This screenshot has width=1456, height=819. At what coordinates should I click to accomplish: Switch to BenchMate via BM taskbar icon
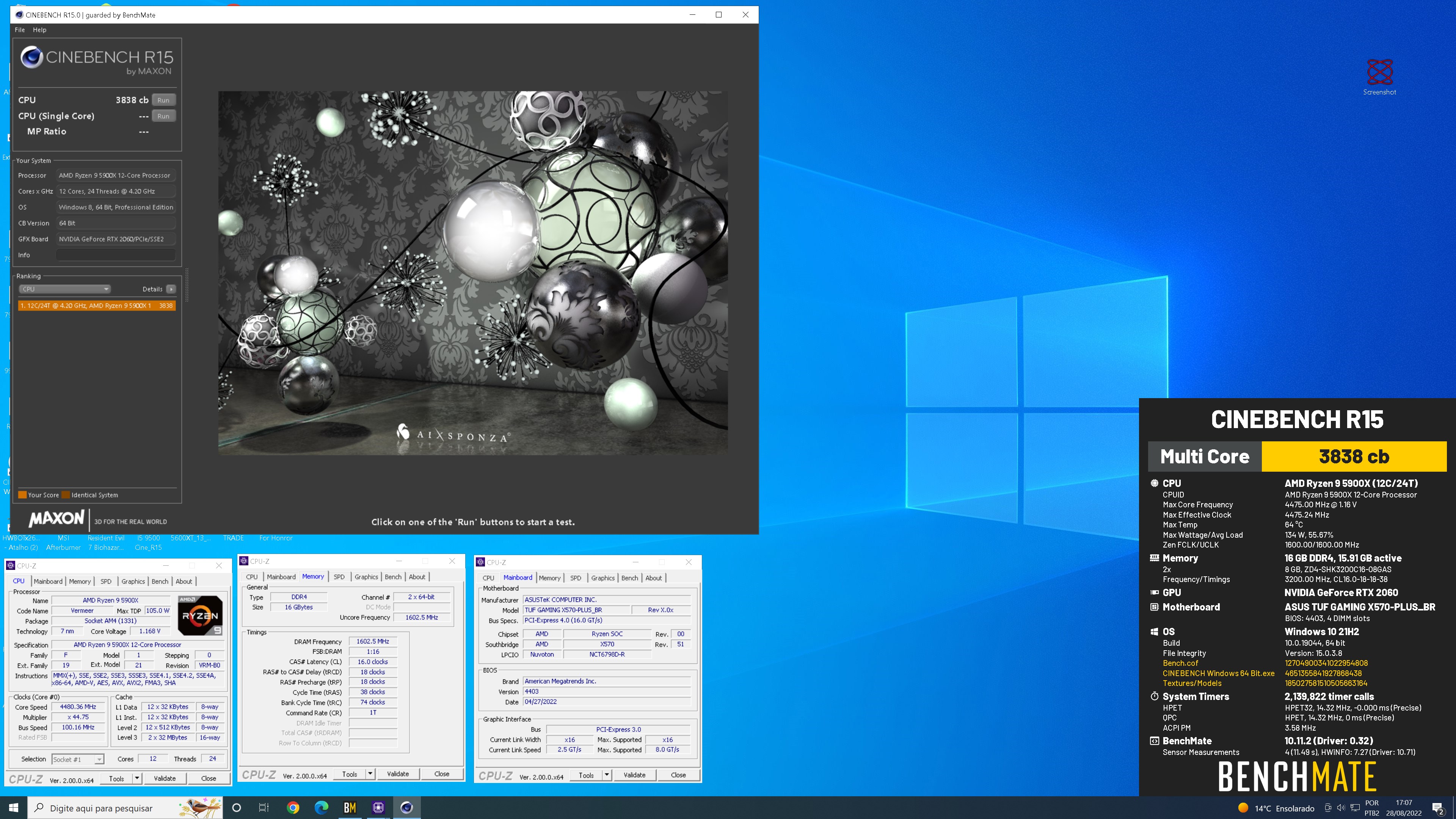point(350,808)
